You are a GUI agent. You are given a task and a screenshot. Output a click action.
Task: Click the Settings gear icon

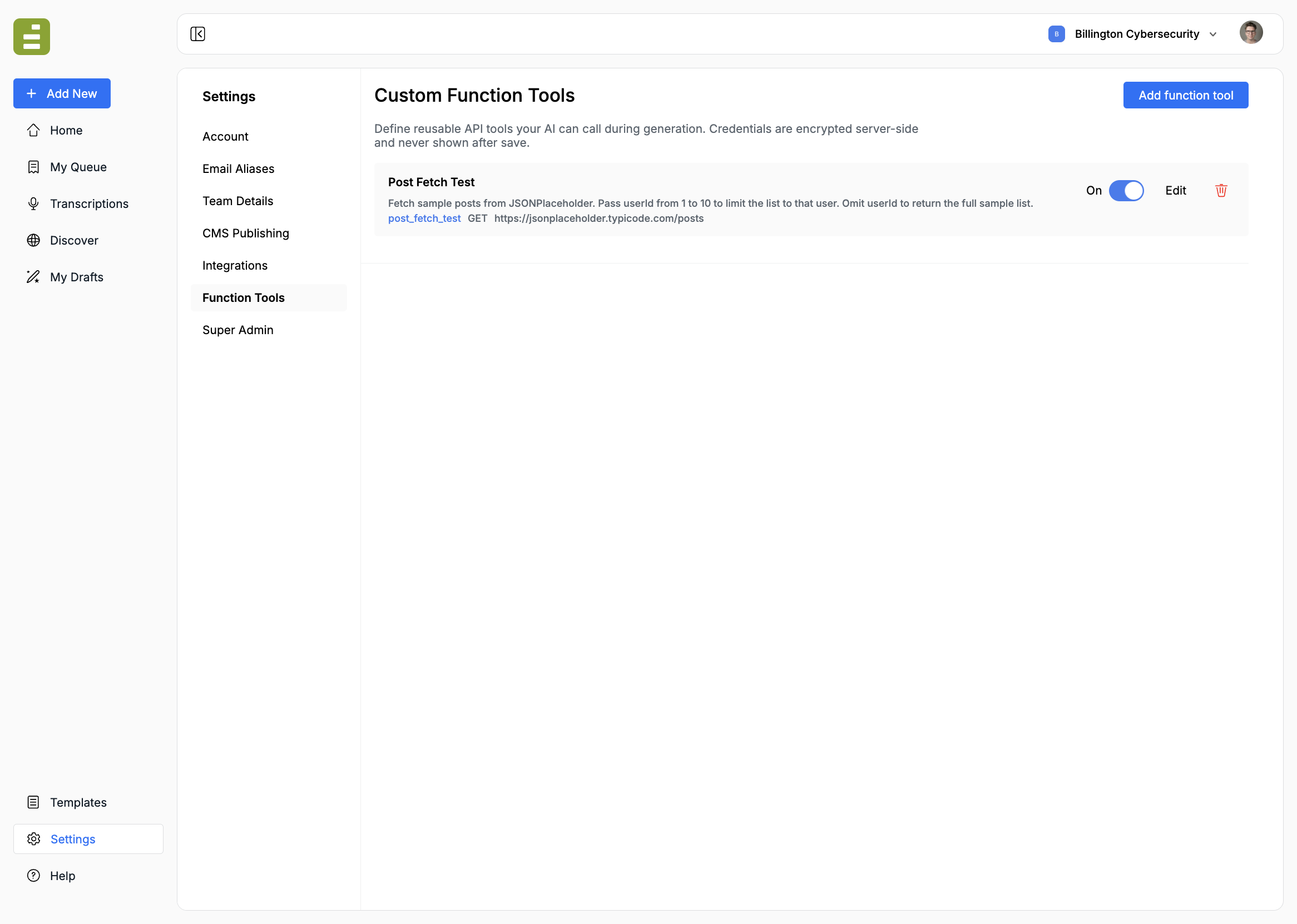click(x=33, y=838)
